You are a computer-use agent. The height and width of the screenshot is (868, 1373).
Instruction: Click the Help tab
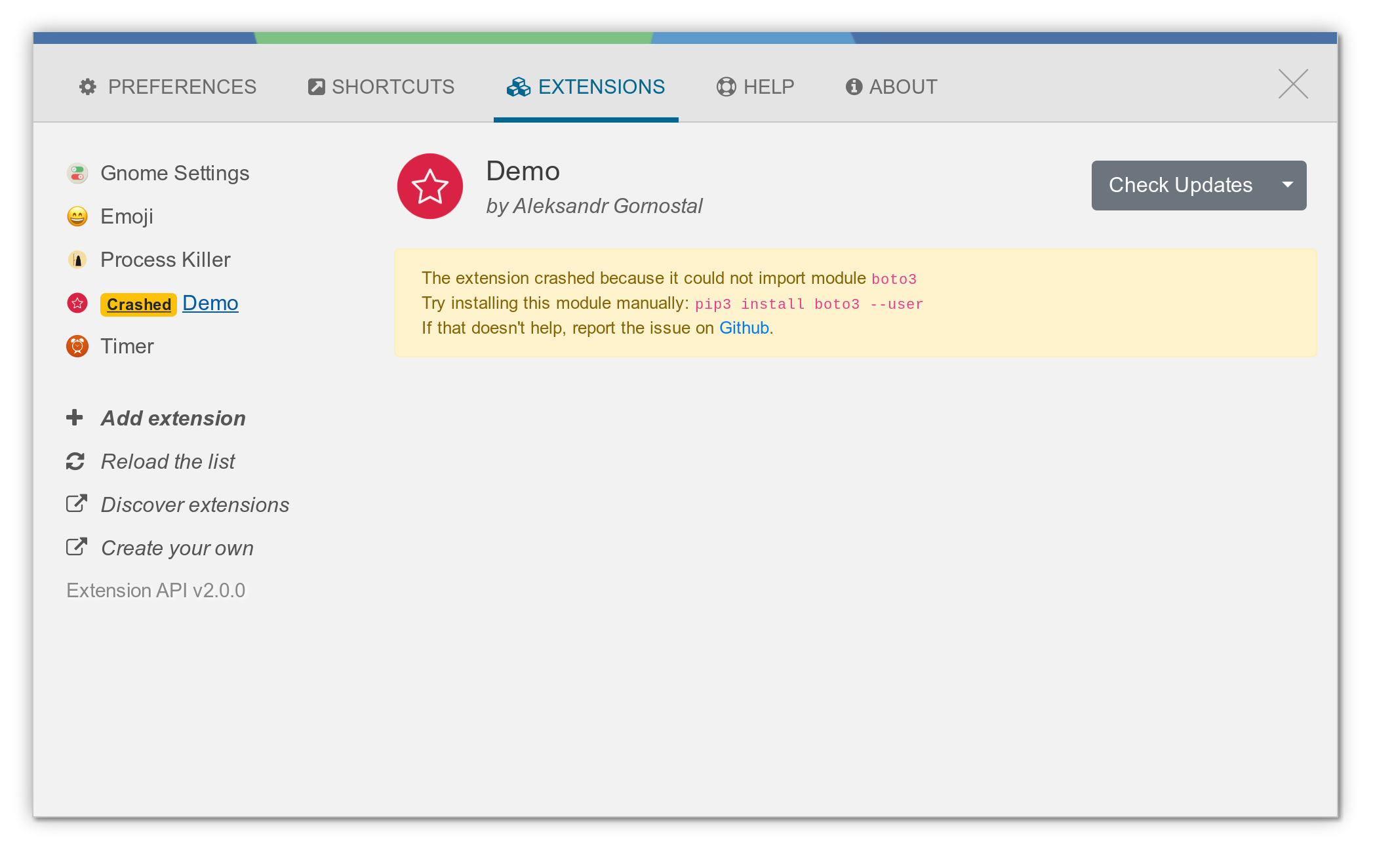(755, 86)
